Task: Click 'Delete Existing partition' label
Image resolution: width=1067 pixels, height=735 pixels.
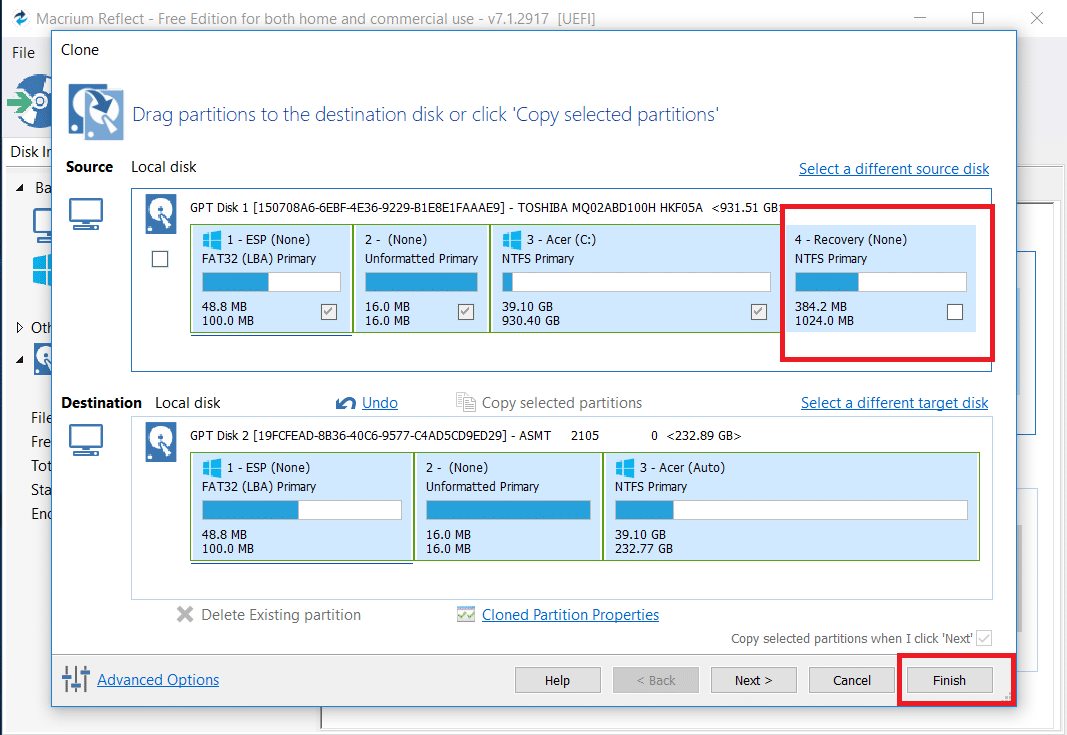Action: (x=281, y=615)
